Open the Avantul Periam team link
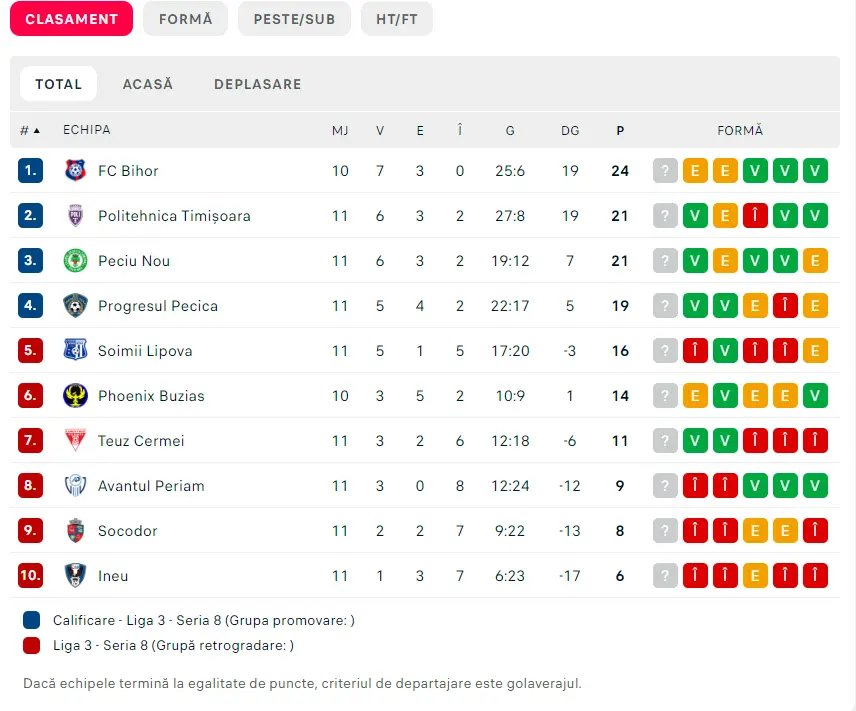 (x=151, y=486)
